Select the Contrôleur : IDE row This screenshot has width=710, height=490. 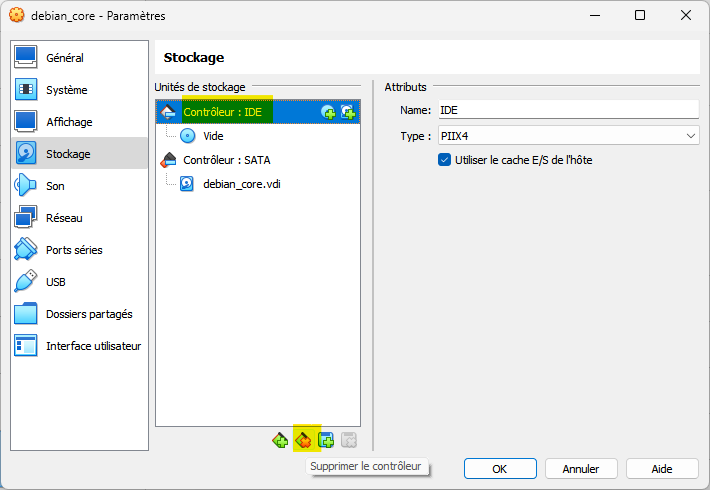pyautogui.click(x=258, y=112)
